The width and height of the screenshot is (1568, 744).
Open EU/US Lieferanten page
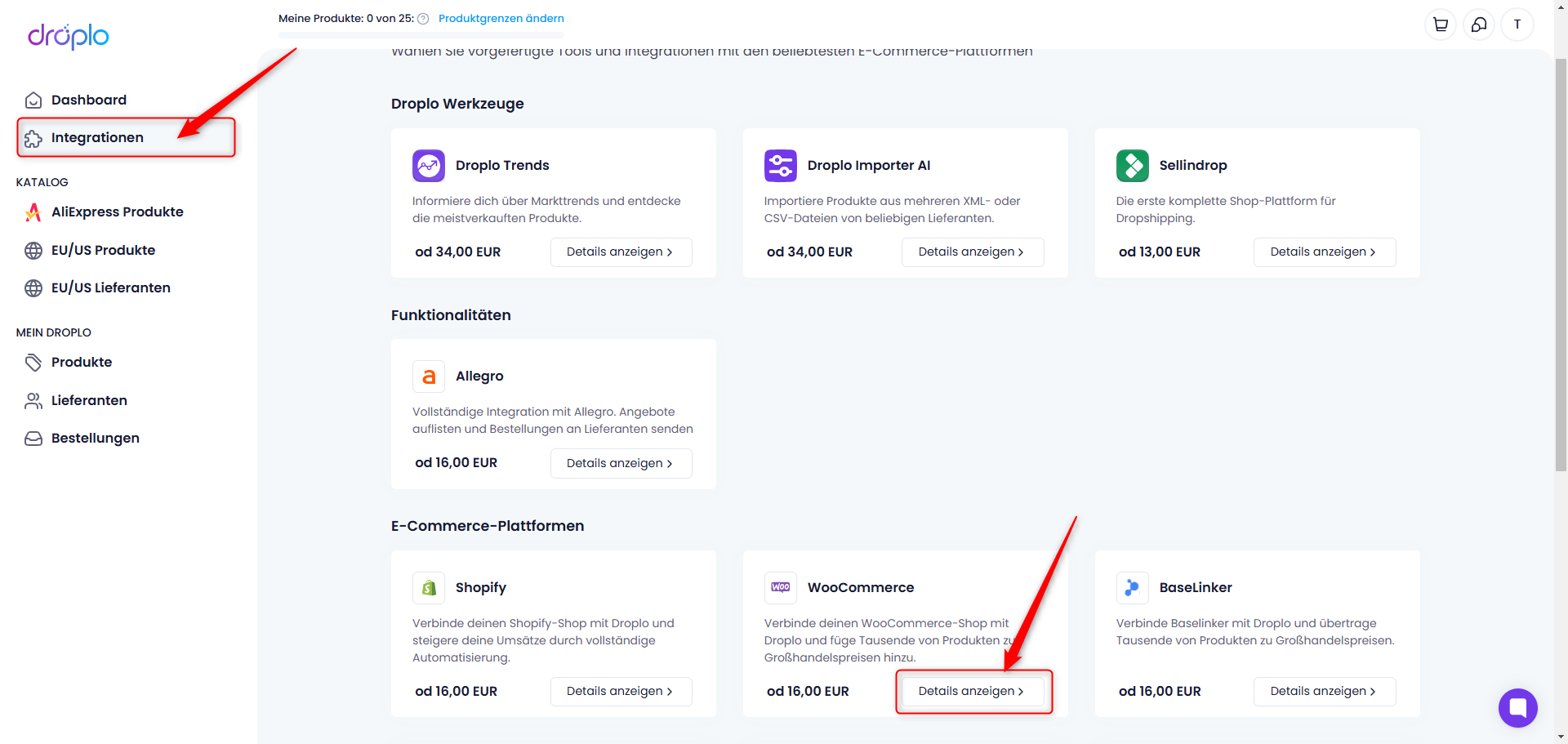(111, 287)
